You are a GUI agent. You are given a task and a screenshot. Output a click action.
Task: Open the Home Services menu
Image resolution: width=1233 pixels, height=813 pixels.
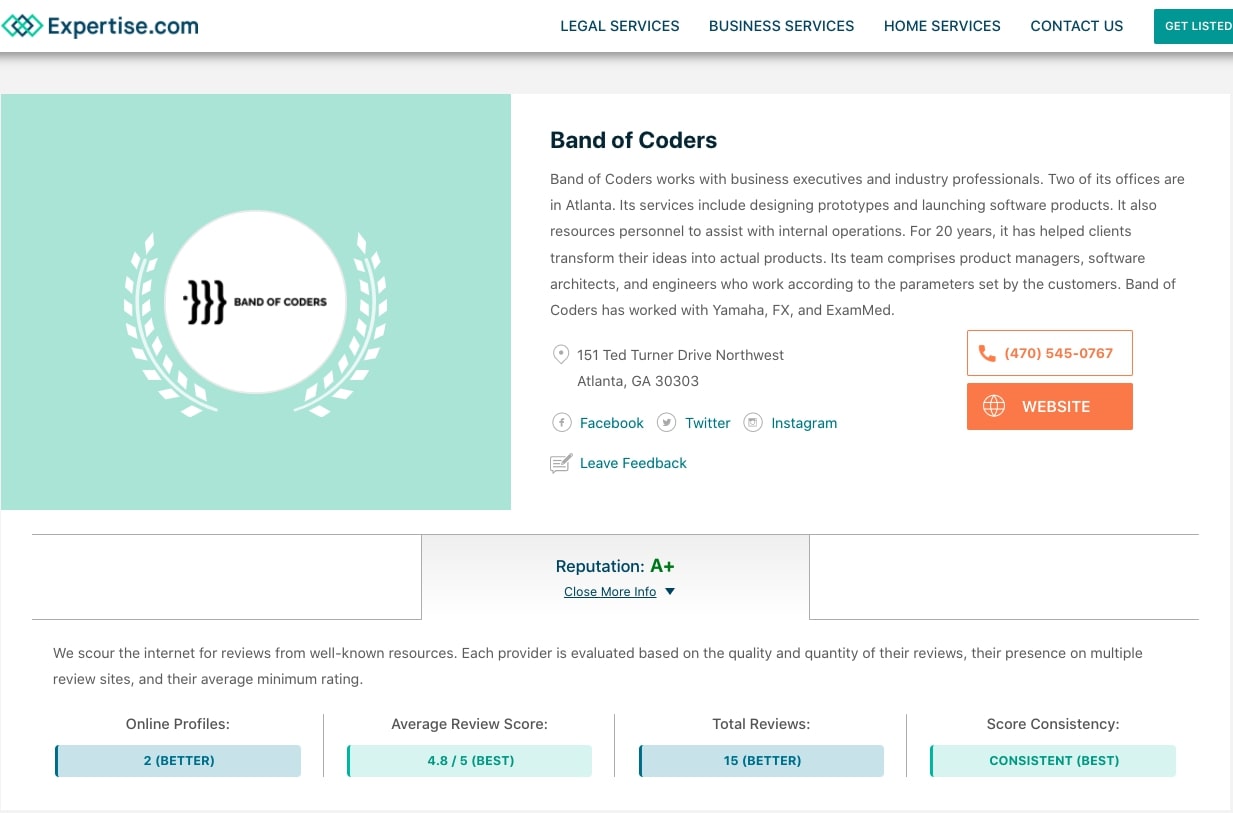(x=942, y=26)
